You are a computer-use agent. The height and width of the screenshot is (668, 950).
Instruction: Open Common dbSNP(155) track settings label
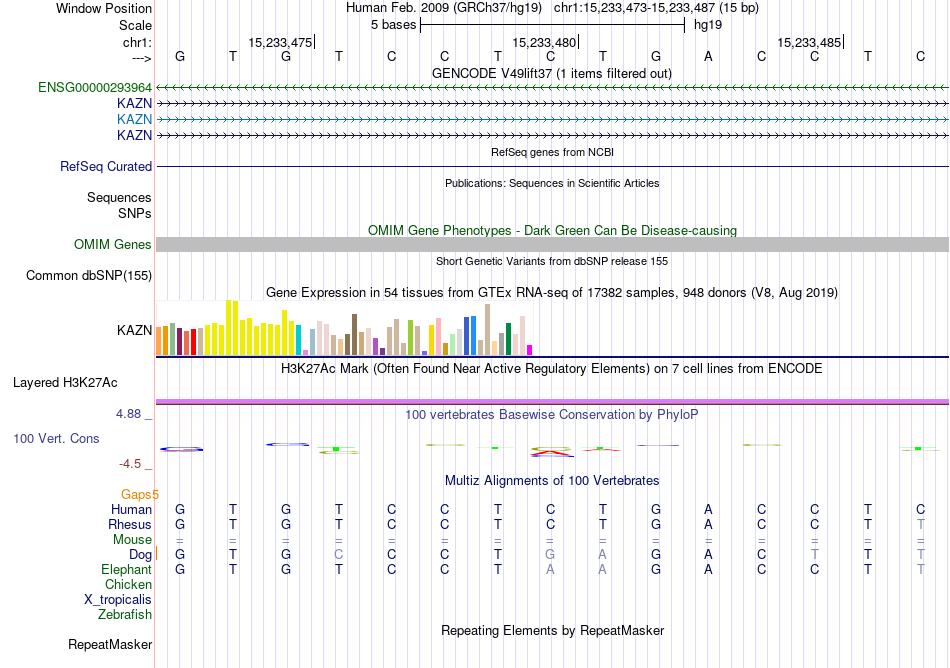coord(88,276)
